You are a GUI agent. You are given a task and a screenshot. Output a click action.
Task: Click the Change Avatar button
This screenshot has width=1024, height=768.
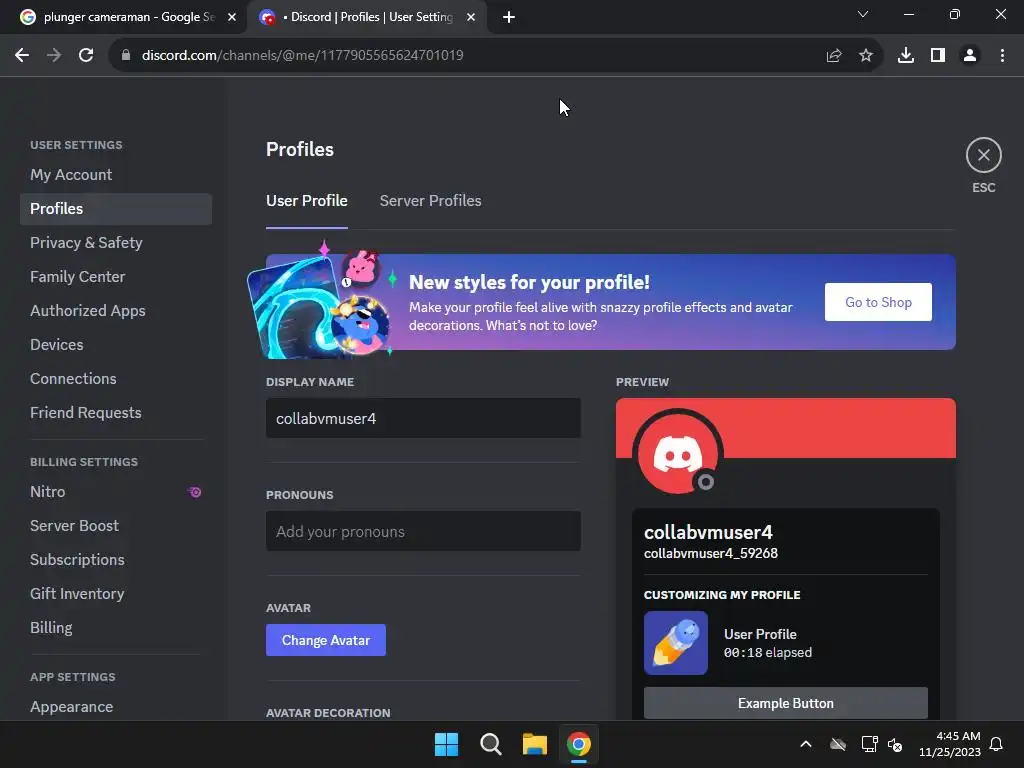point(326,641)
